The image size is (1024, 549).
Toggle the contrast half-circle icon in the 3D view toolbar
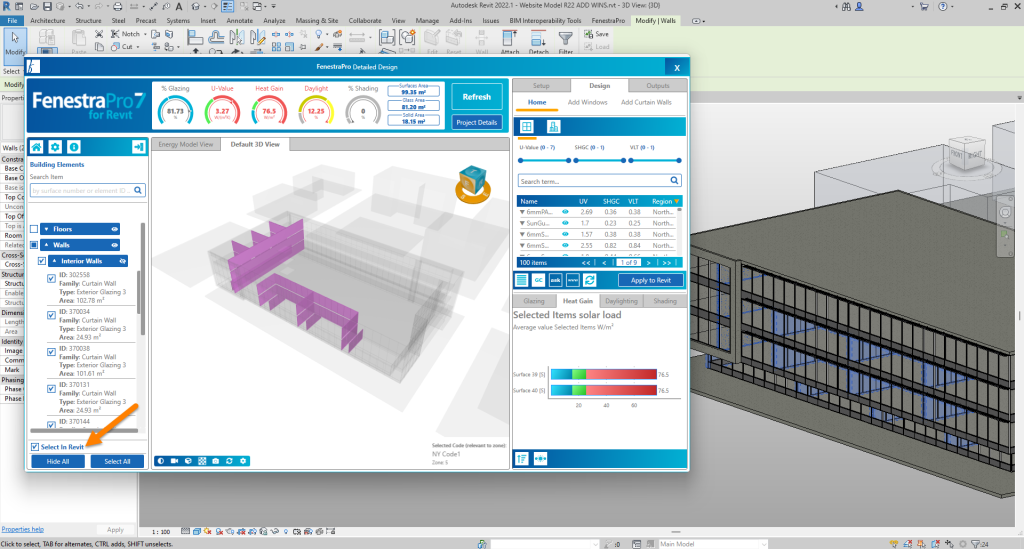[x=161, y=461]
